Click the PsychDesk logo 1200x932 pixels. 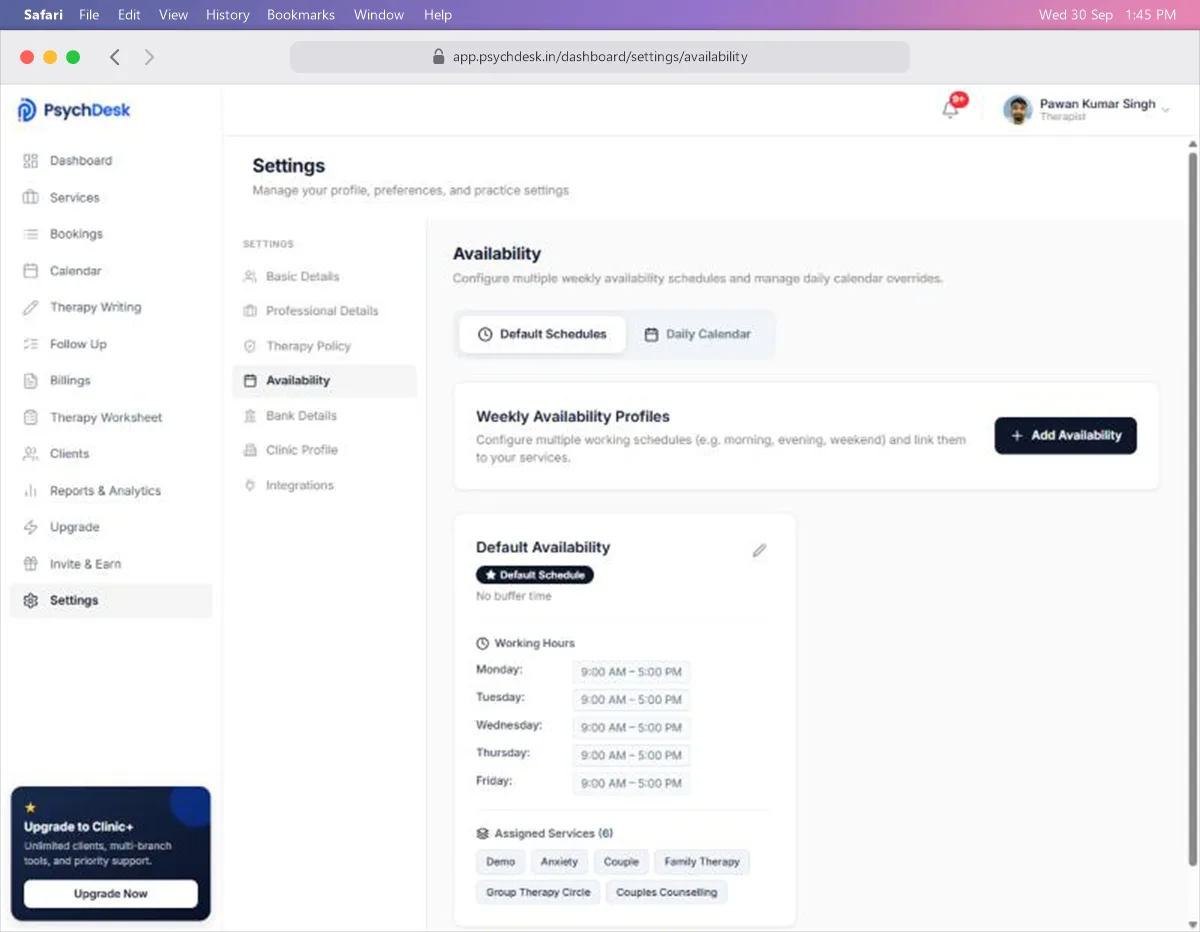[74, 110]
